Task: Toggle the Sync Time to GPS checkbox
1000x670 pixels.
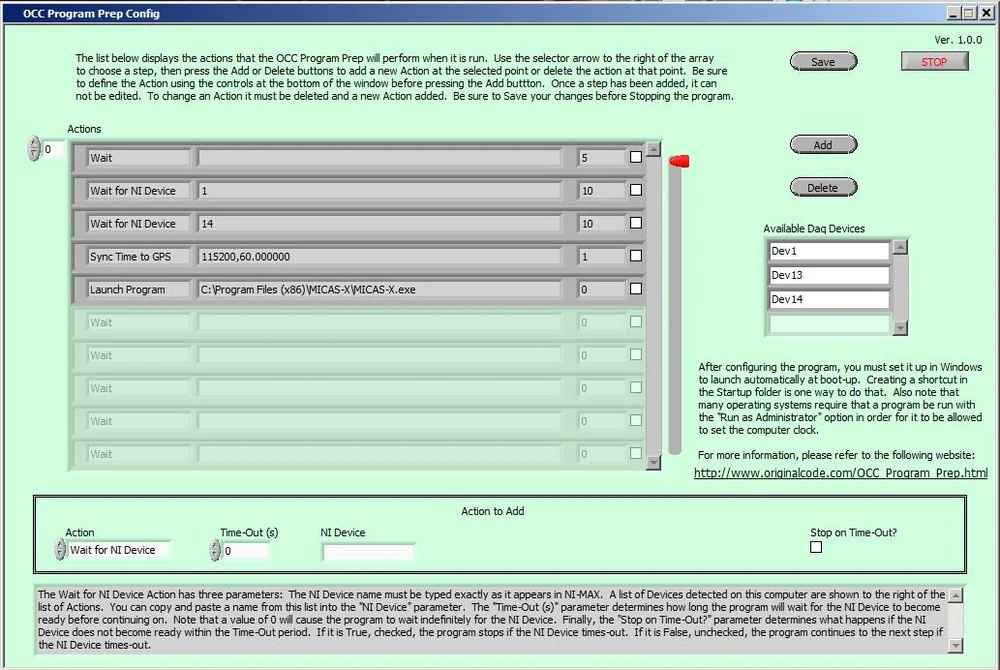Action: tap(636, 256)
